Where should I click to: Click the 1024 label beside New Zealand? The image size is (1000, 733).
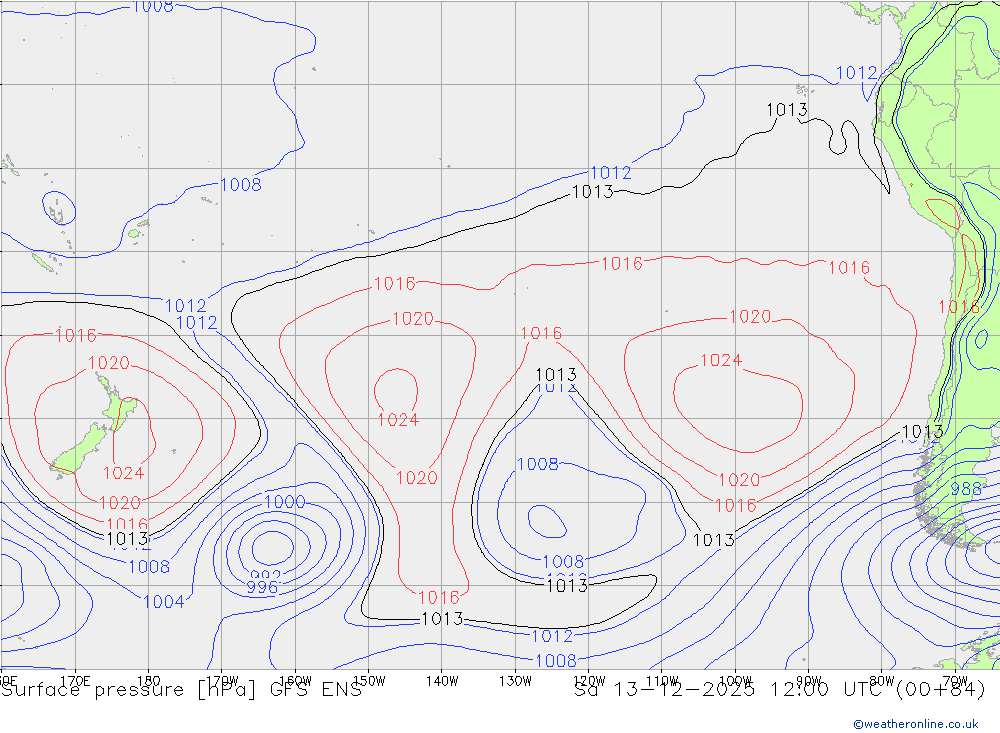123,473
